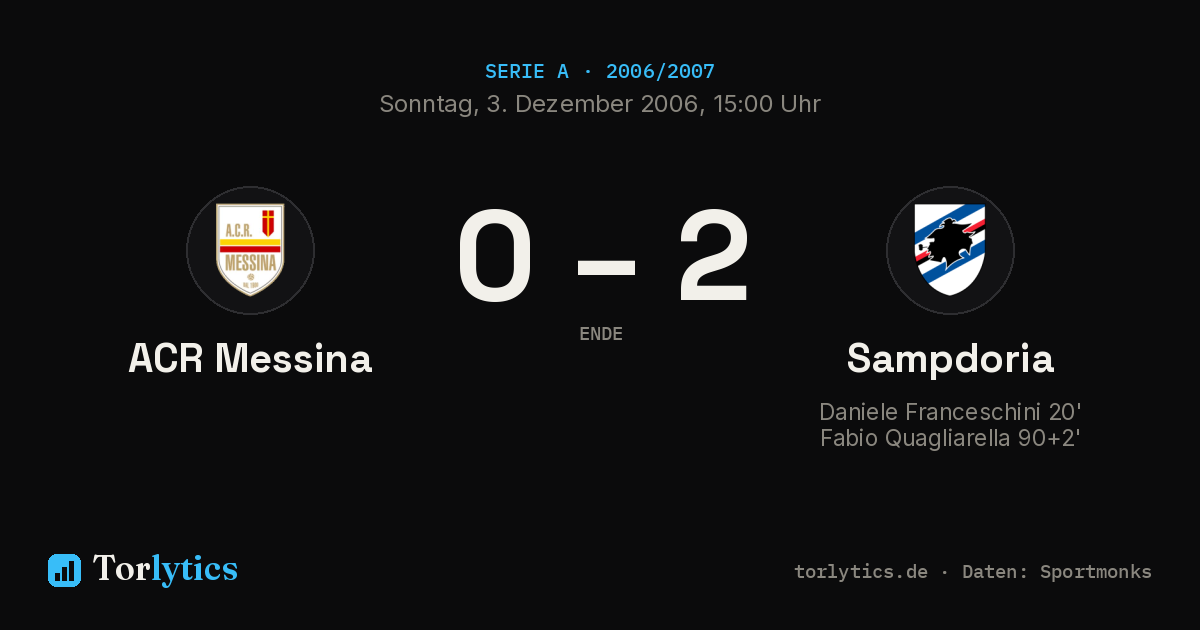Select the Sampdoria team name
The height and width of the screenshot is (630, 1200).
(x=950, y=358)
